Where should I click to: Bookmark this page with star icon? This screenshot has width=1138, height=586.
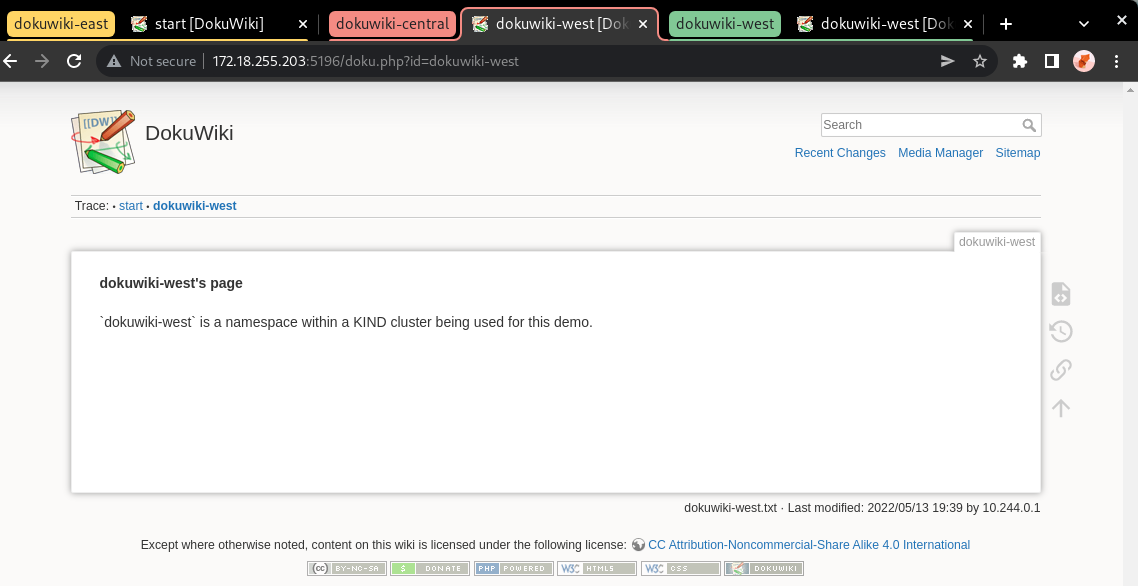(x=980, y=61)
